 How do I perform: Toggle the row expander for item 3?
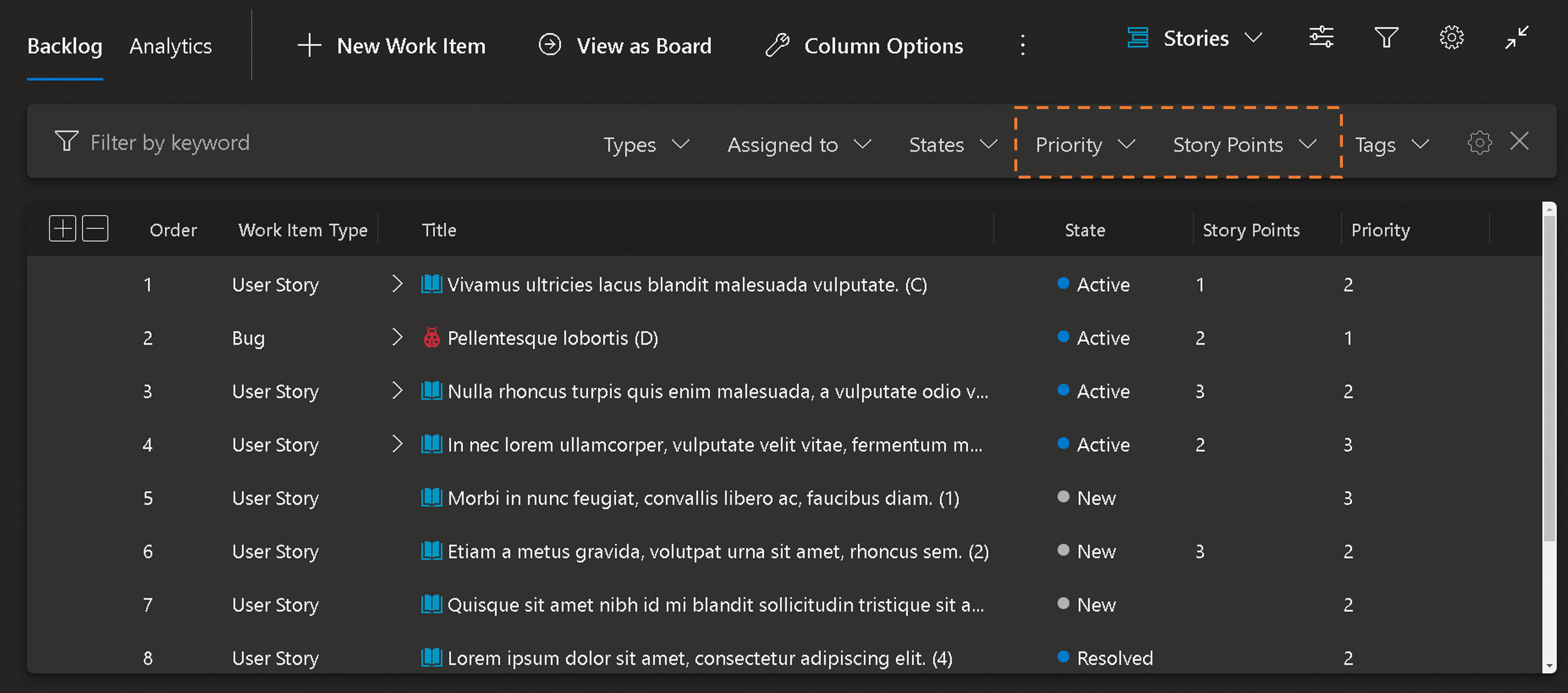(395, 391)
